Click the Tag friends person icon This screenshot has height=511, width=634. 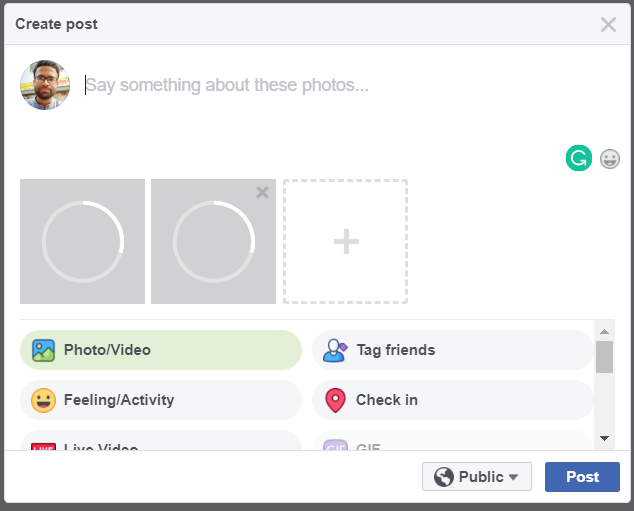pyautogui.click(x=335, y=350)
